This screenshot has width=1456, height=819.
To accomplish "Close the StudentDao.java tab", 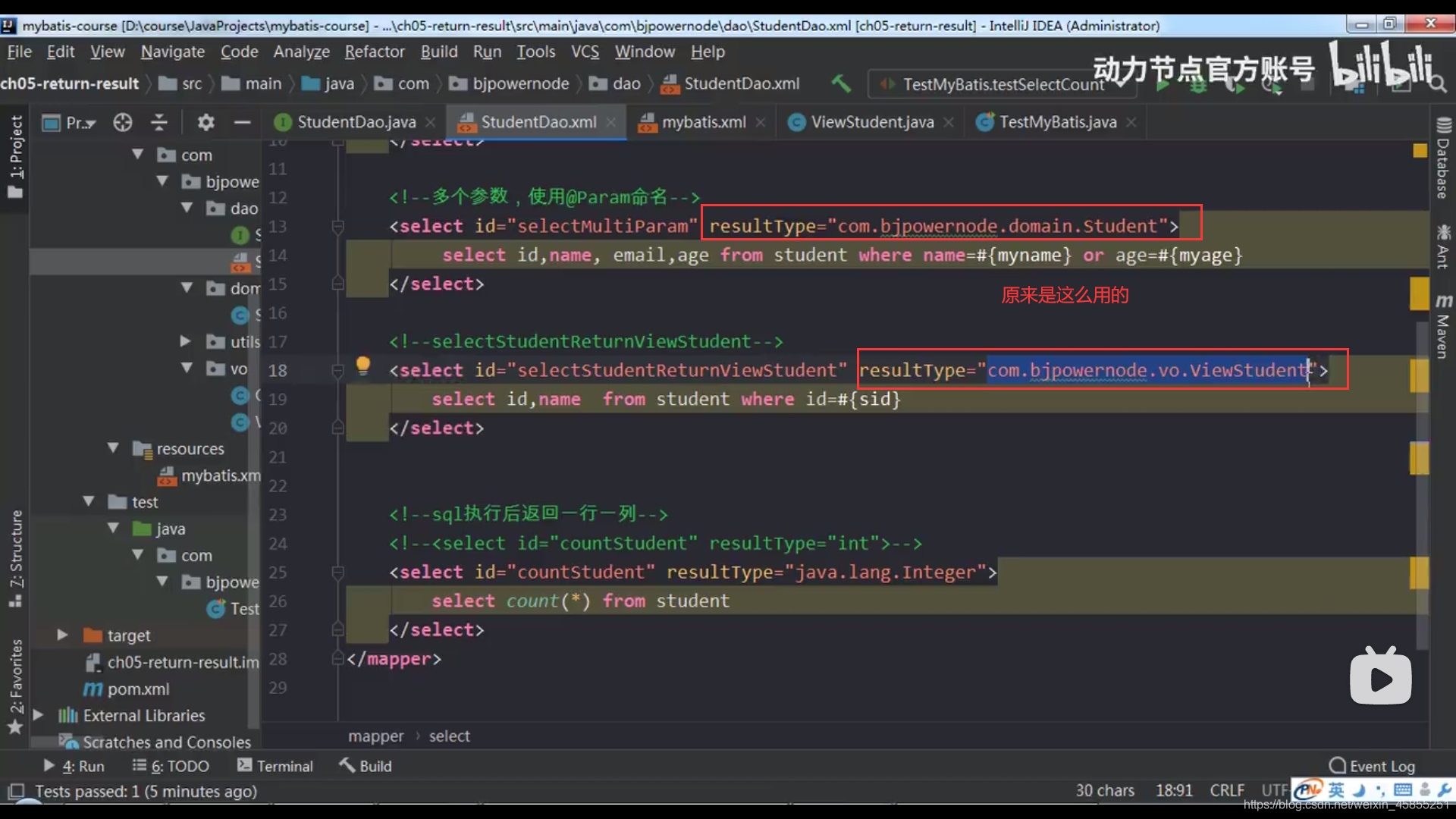I will click(x=431, y=122).
